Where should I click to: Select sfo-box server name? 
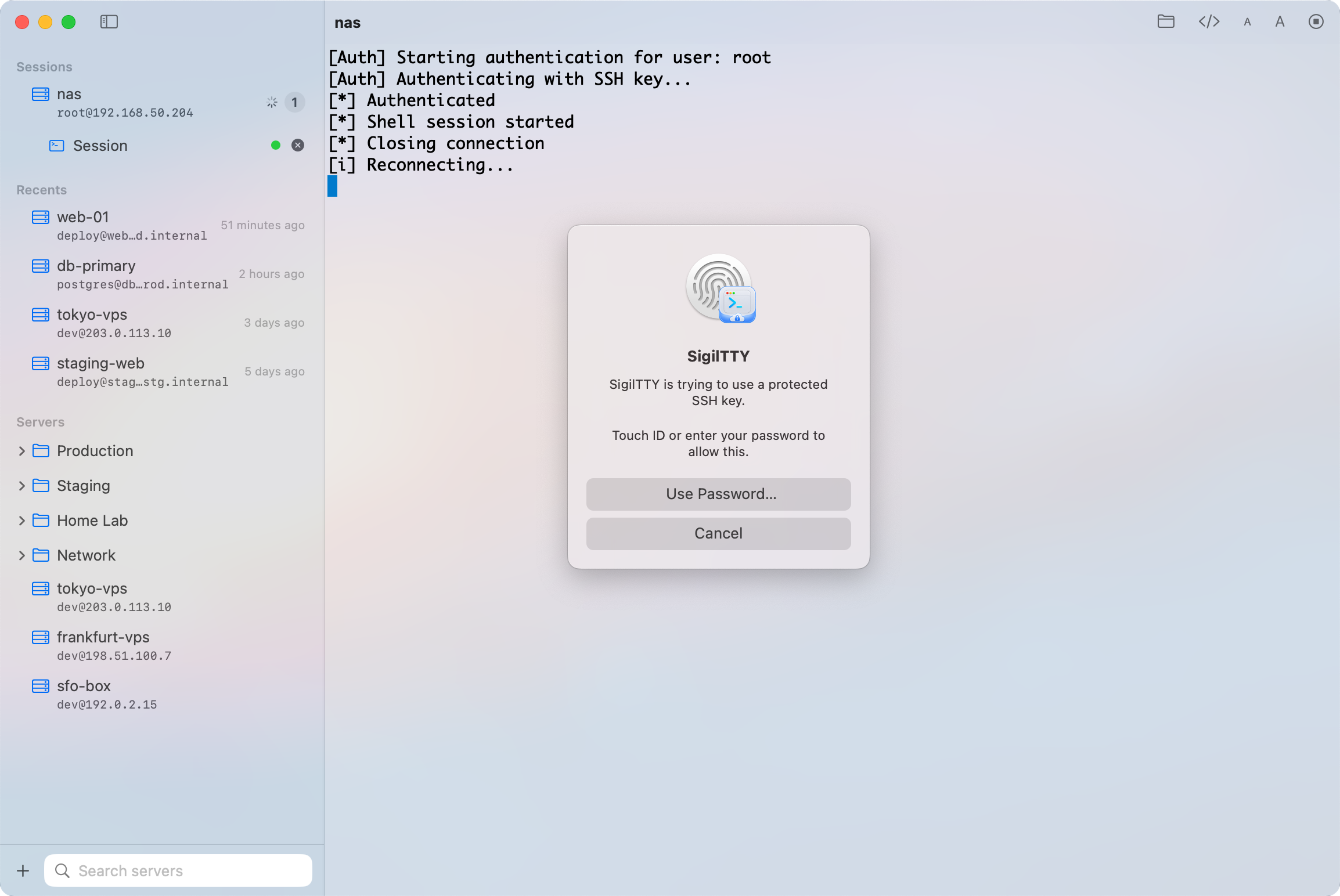(x=84, y=686)
